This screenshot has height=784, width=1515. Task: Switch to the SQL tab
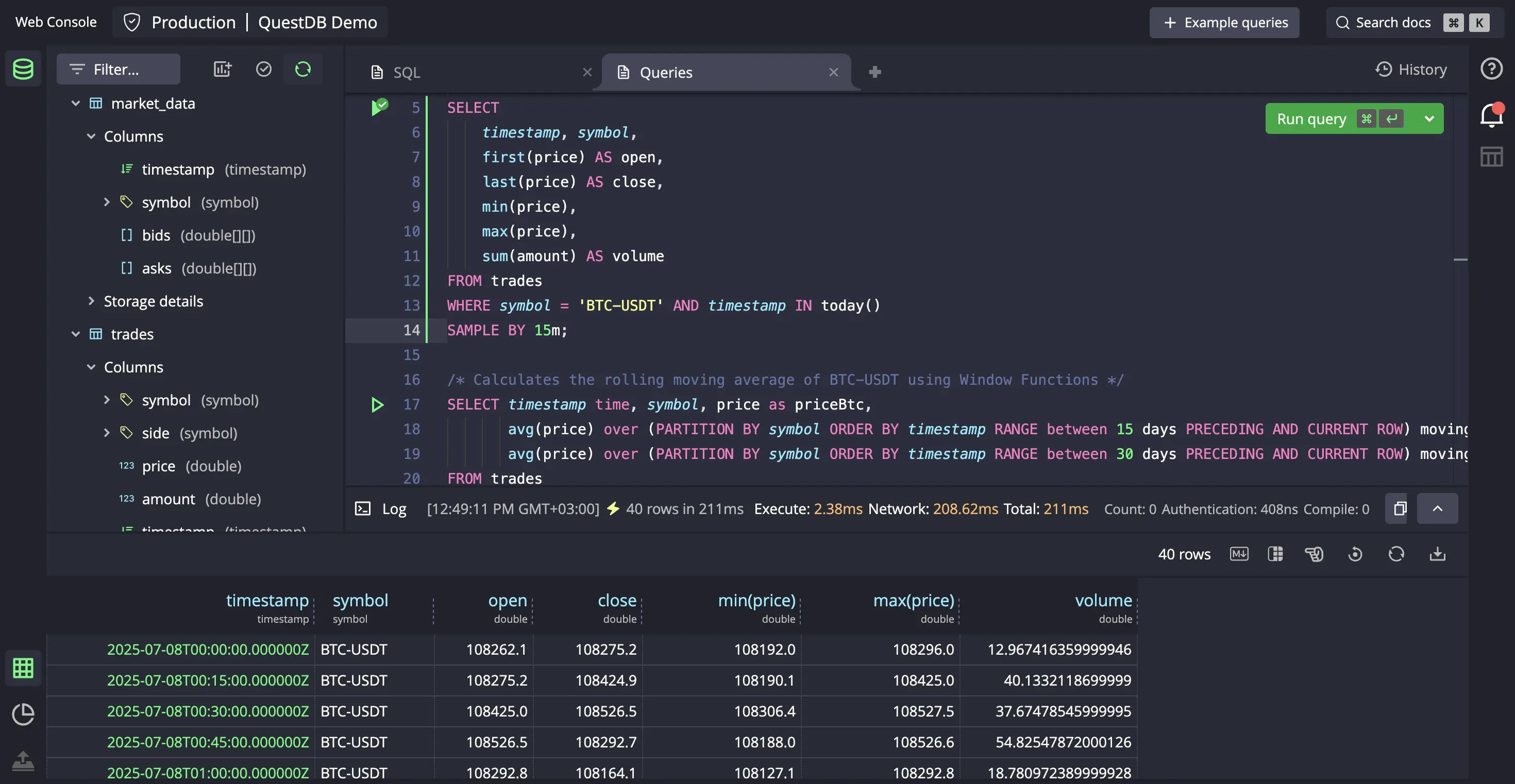[x=407, y=72]
